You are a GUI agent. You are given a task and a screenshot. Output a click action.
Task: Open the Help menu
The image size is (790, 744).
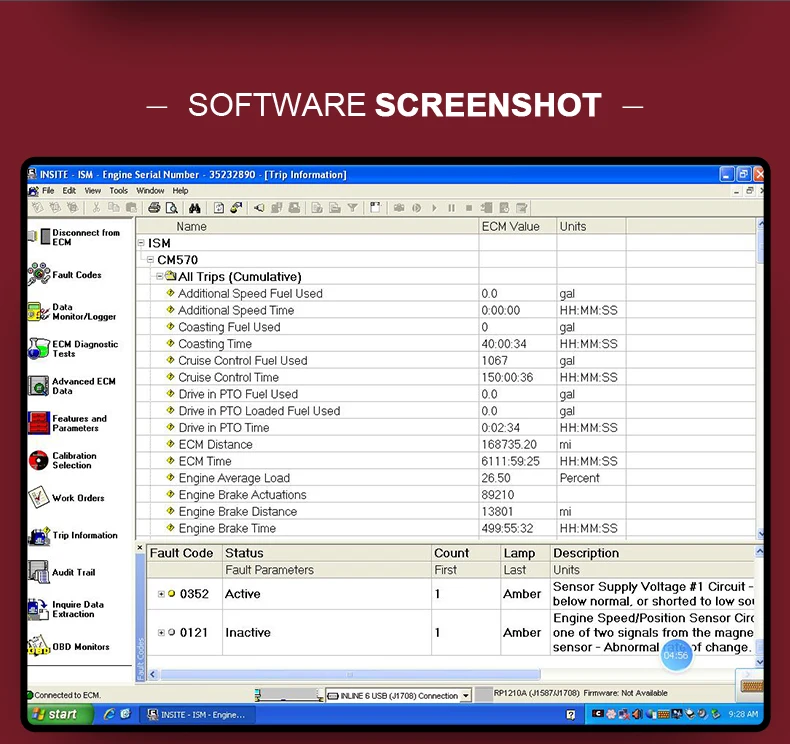[180, 190]
